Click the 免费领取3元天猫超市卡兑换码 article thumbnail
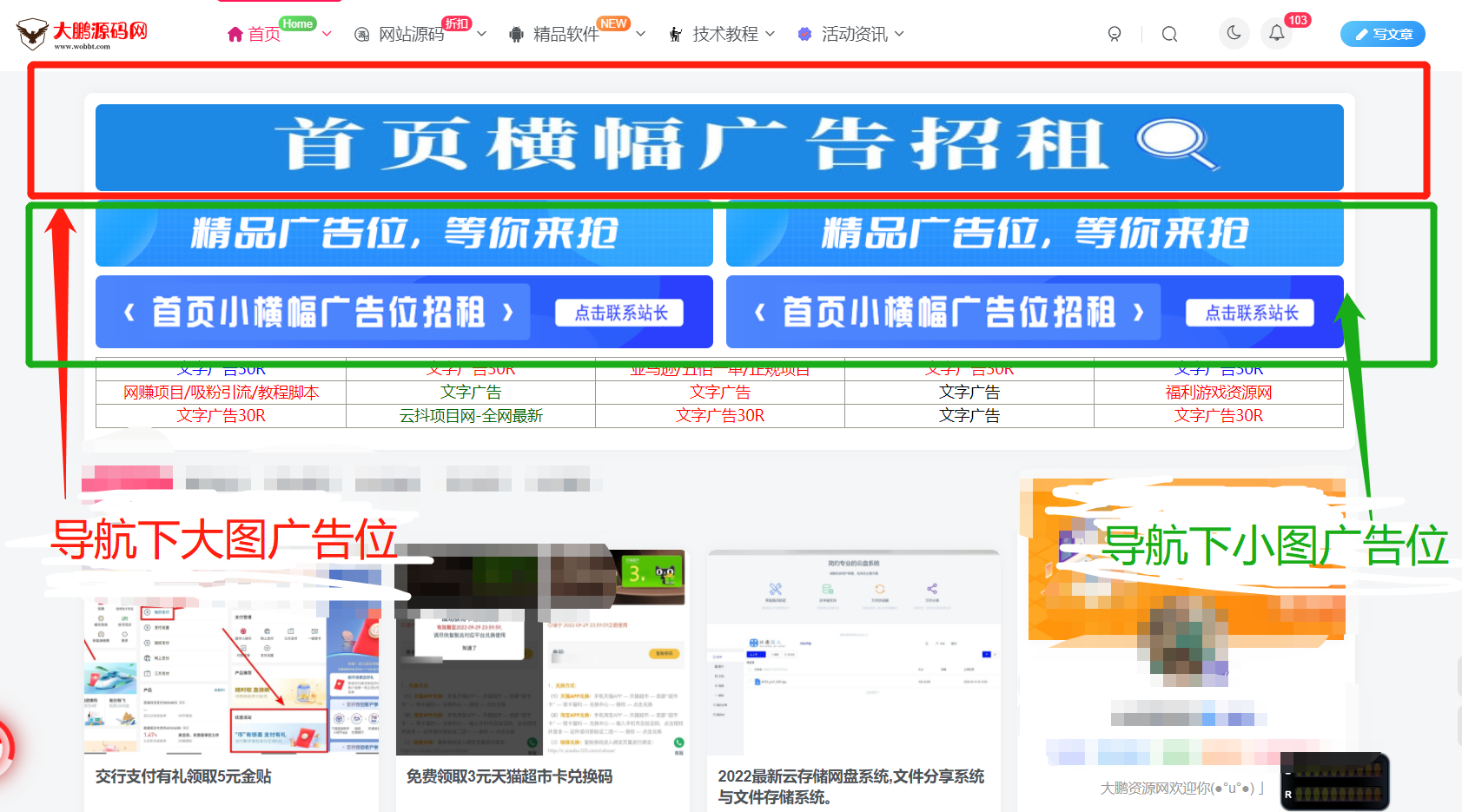Viewport: 1462px width, 812px height. point(541,651)
